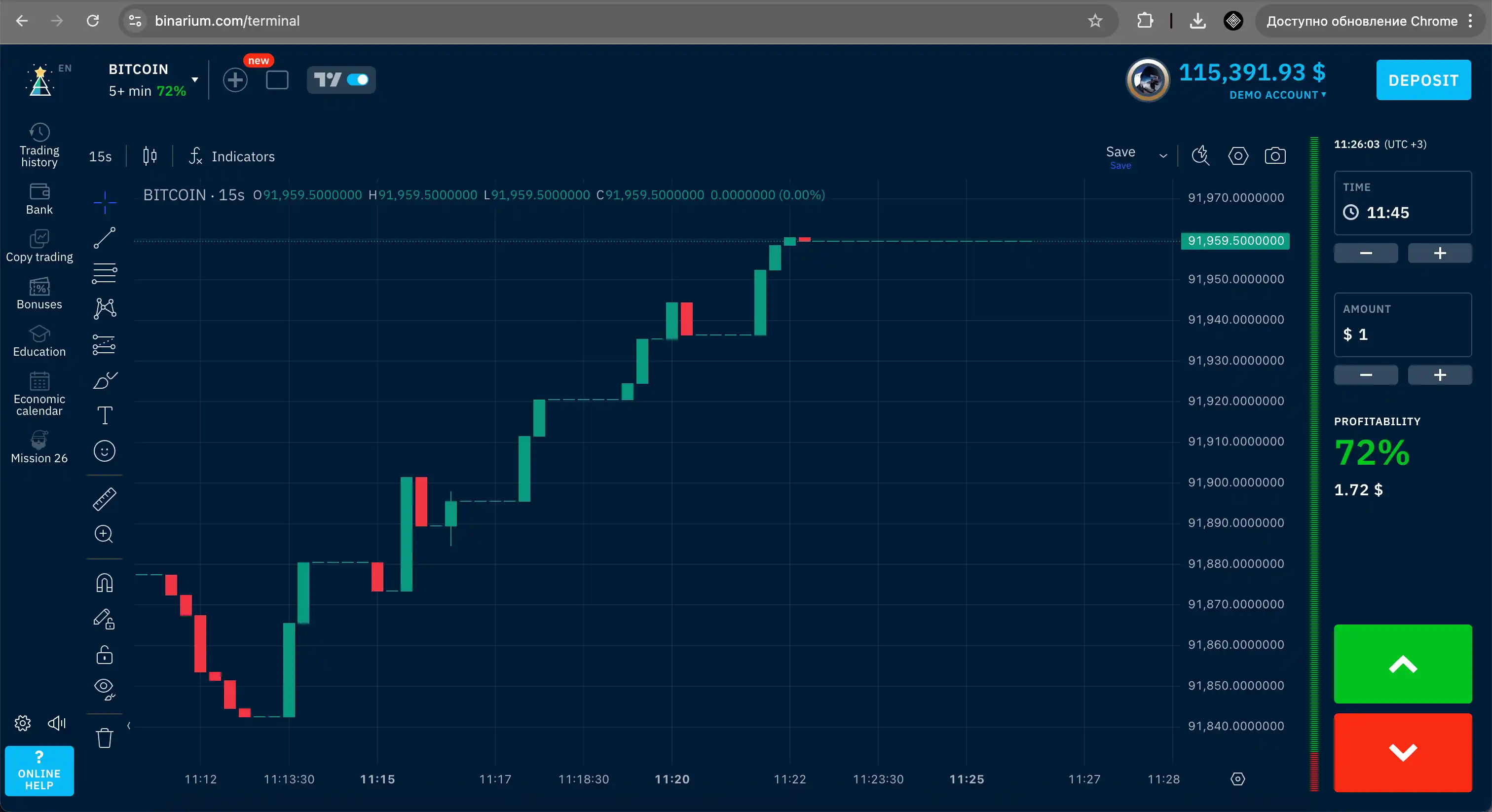This screenshot has height=812, width=1492.
Task: Increase expiration time with plus
Action: (1439, 253)
